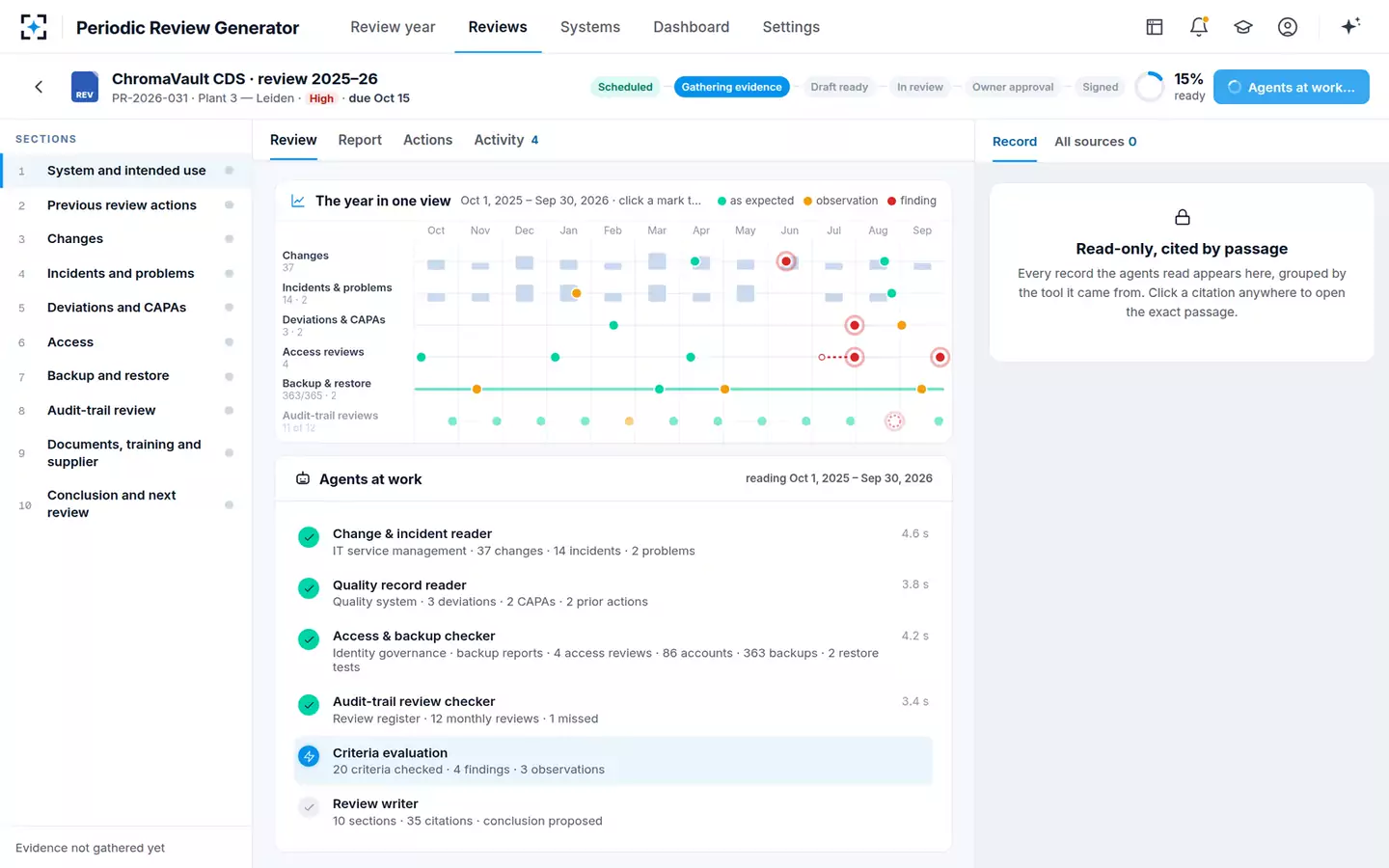Screen dimensions: 1389x868
Task: Click the green check for Audit-trail review checker
Action: [x=309, y=705]
